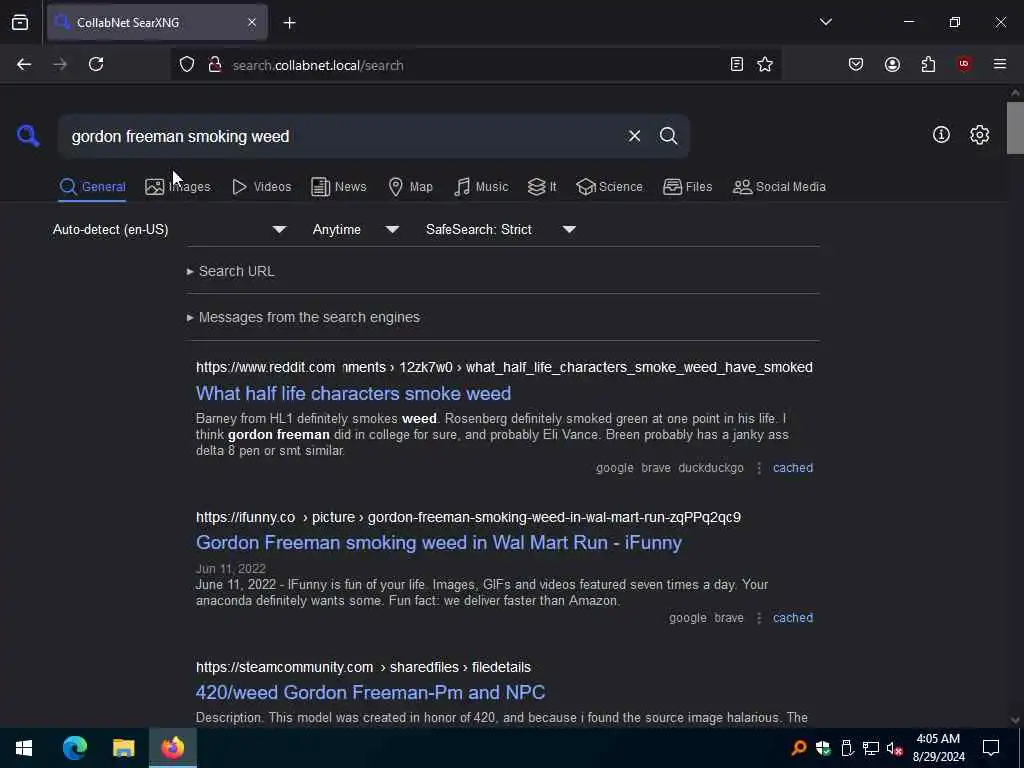This screenshot has height=768, width=1024.
Task: Click the 'Jun 11, 2022' result date
Action: tap(231, 569)
